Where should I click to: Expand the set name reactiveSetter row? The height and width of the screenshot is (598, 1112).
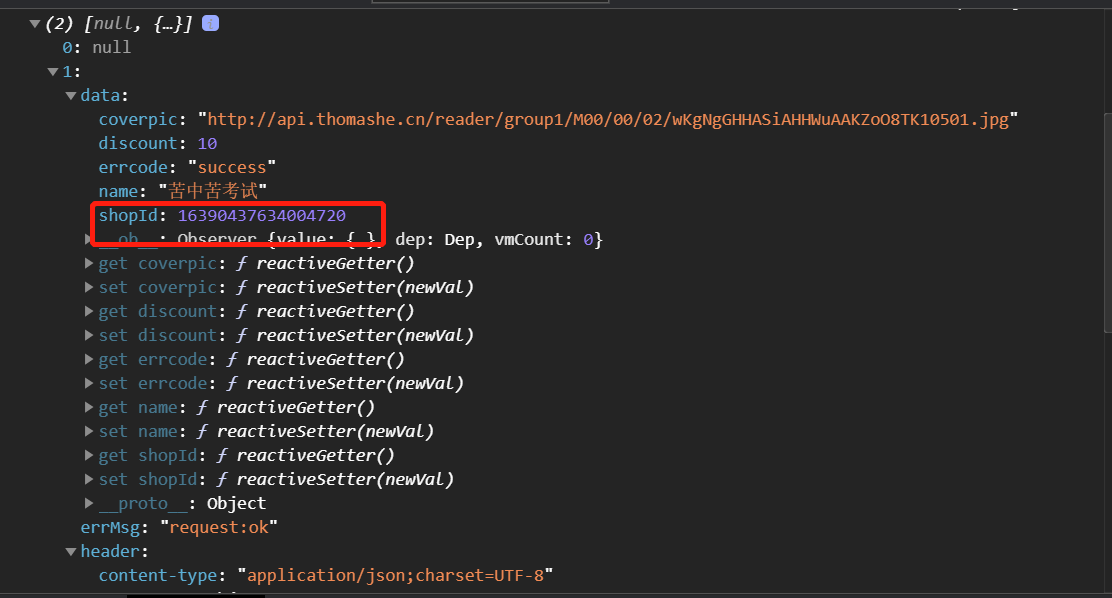[x=89, y=431]
